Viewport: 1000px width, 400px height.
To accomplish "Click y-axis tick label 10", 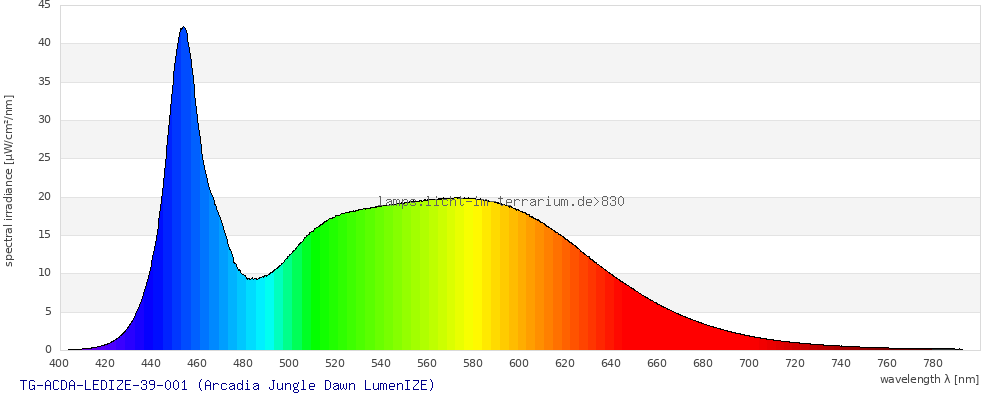I will click(44, 274).
